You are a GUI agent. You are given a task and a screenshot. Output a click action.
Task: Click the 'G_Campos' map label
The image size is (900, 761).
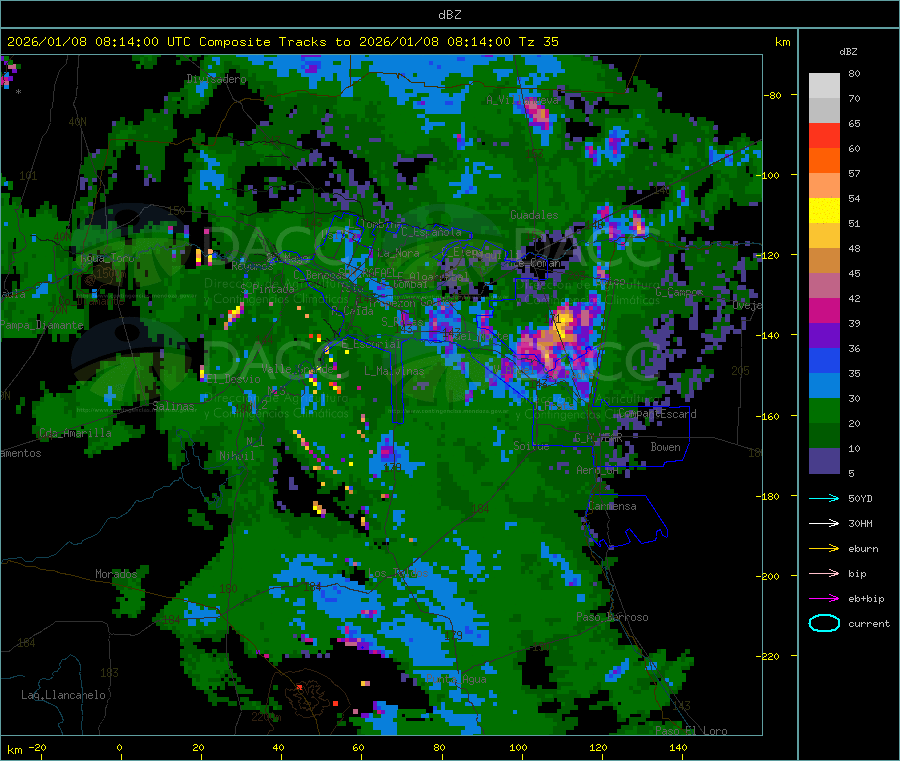(679, 292)
